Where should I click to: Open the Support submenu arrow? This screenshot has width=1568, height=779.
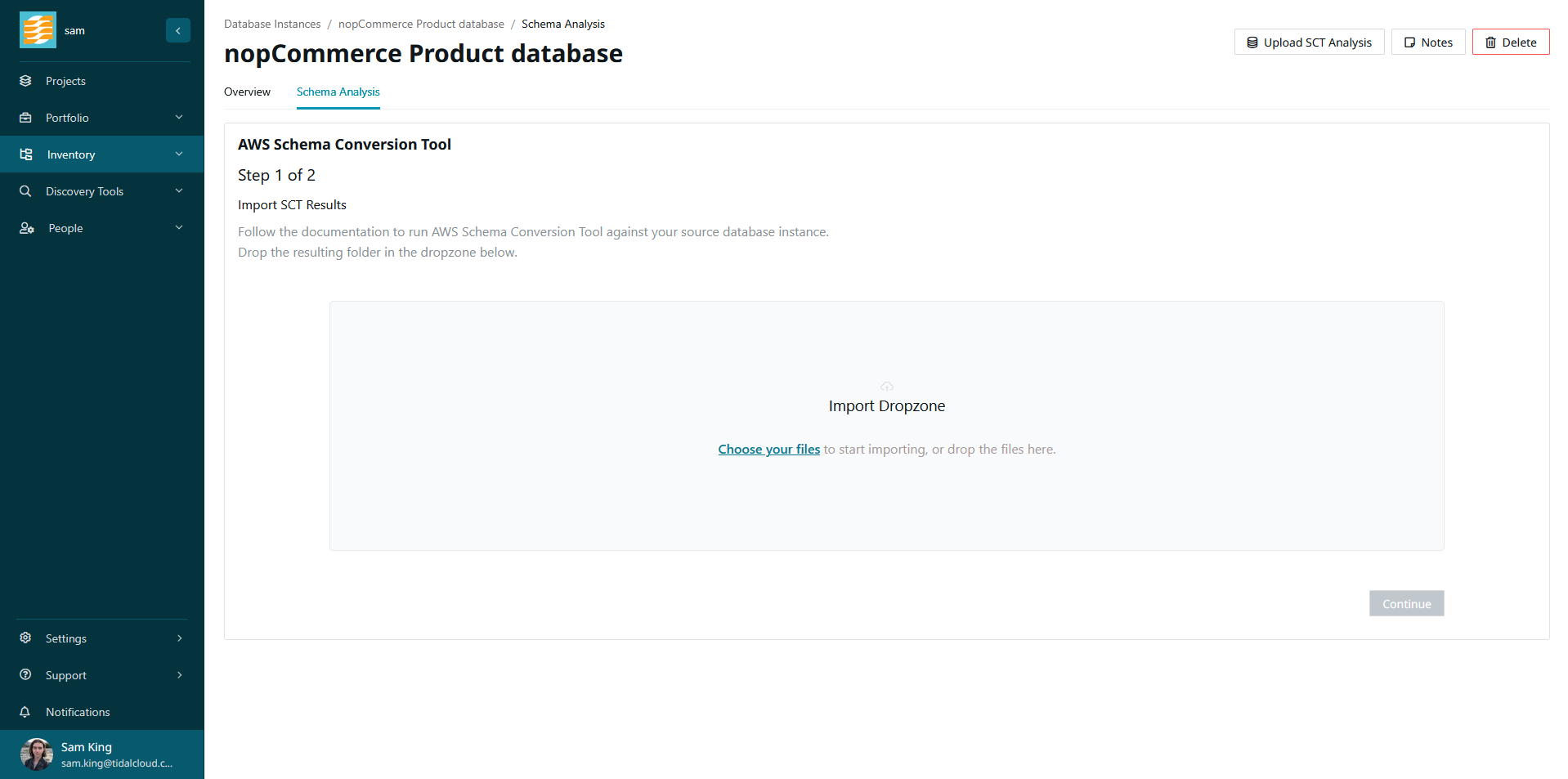click(x=179, y=675)
